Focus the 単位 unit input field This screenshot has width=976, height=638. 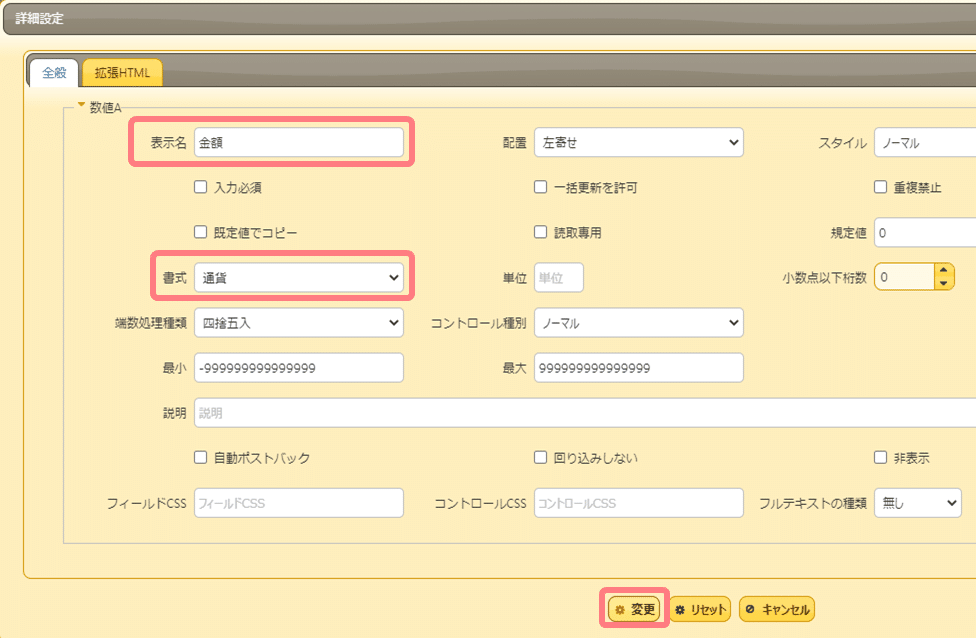pyautogui.click(x=559, y=278)
